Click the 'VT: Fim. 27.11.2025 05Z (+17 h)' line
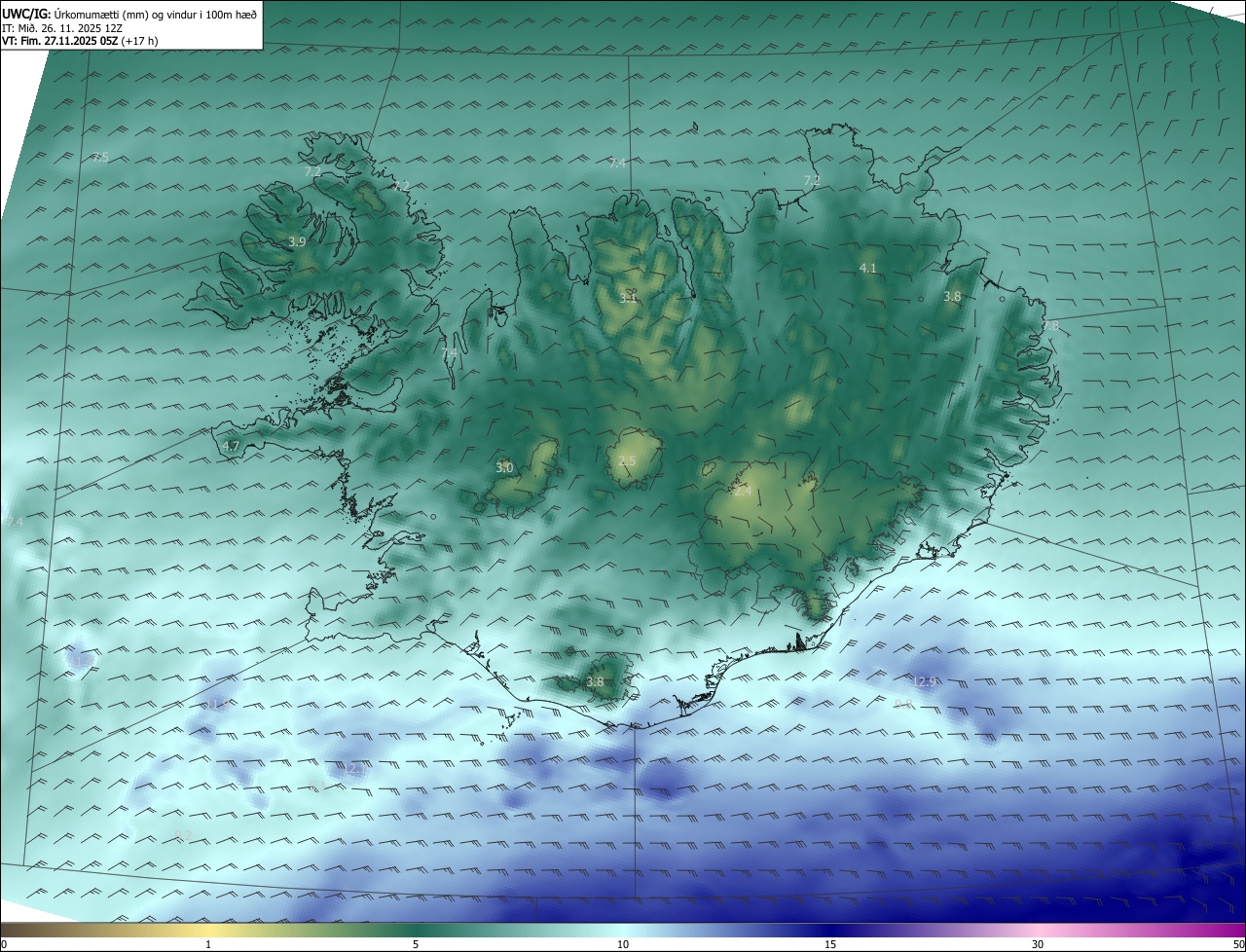 click(80, 41)
